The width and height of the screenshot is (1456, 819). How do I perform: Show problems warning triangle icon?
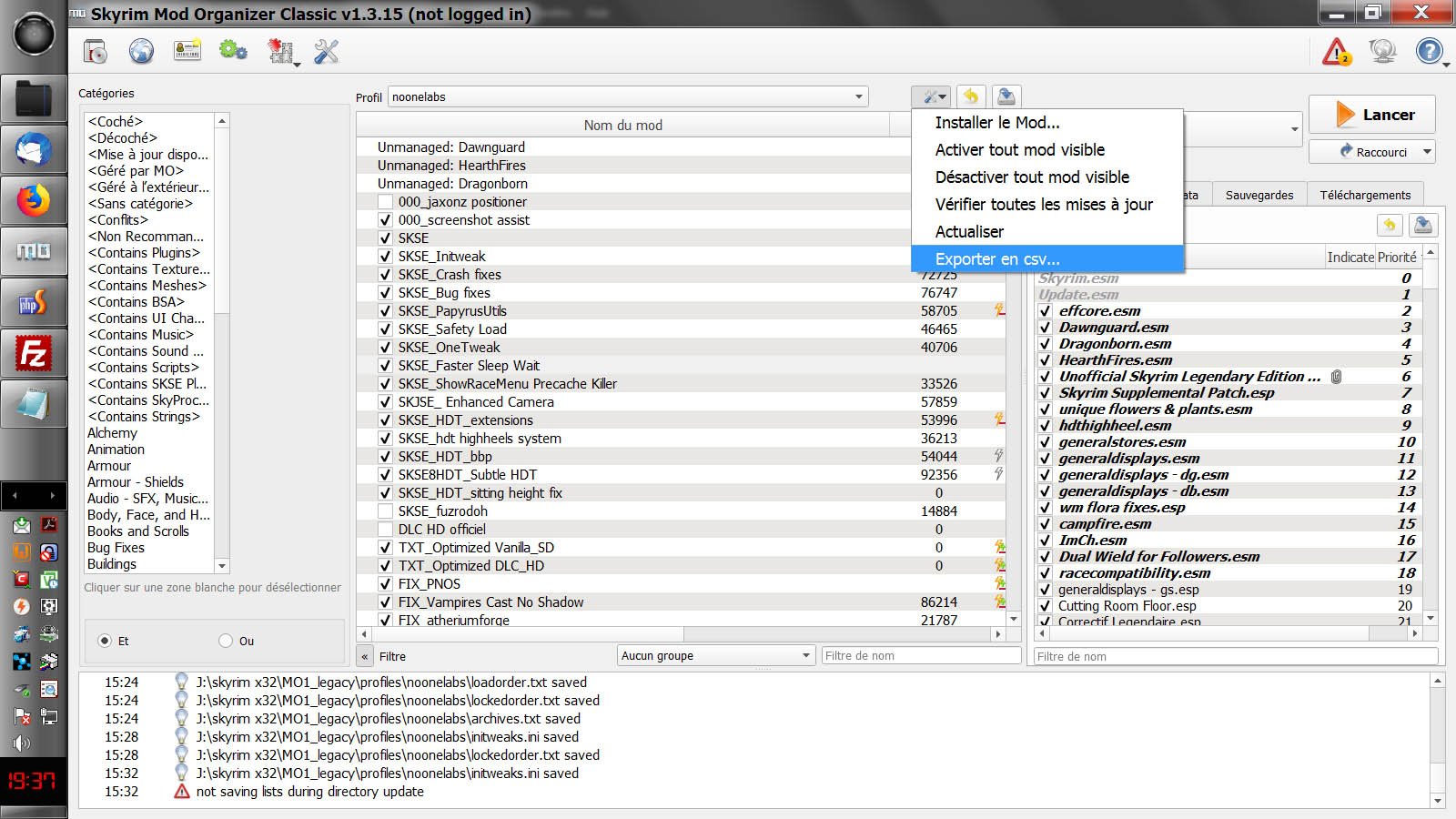(x=1336, y=52)
